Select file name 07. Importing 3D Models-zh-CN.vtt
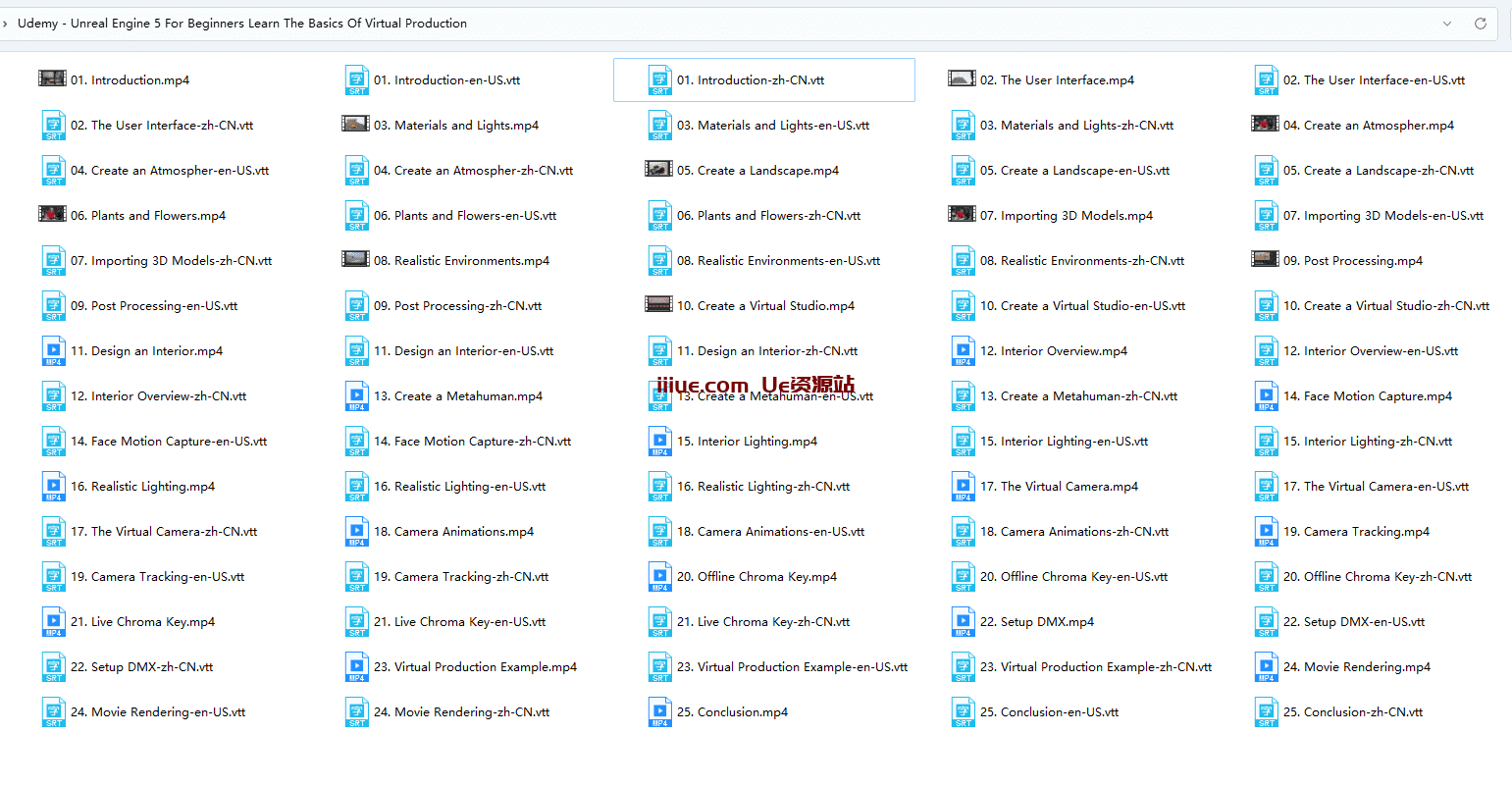This screenshot has height=786, width=1512. pos(172,261)
